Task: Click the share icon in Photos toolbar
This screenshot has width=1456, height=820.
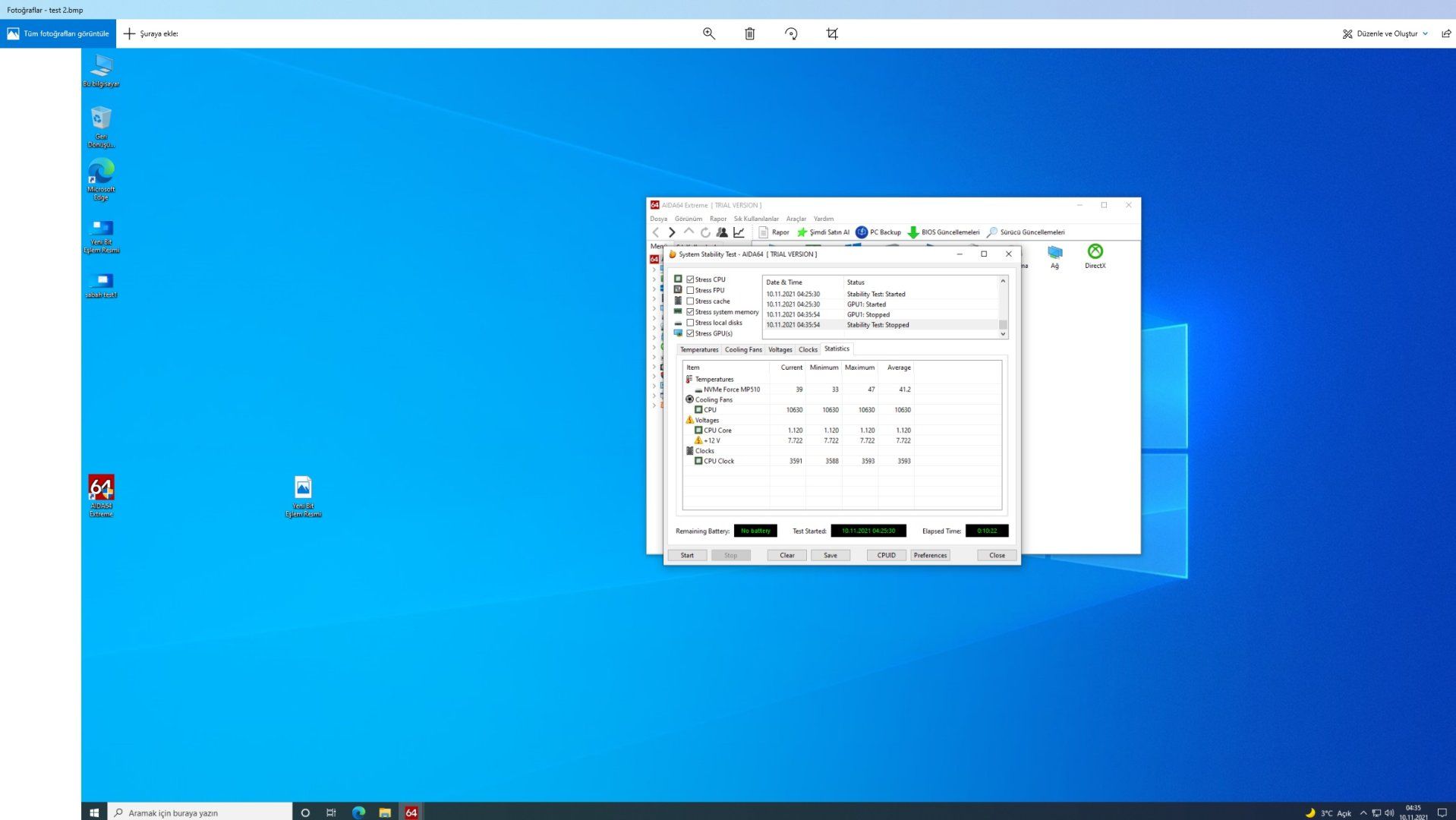Action: pyautogui.click(x=1446, y=33)
